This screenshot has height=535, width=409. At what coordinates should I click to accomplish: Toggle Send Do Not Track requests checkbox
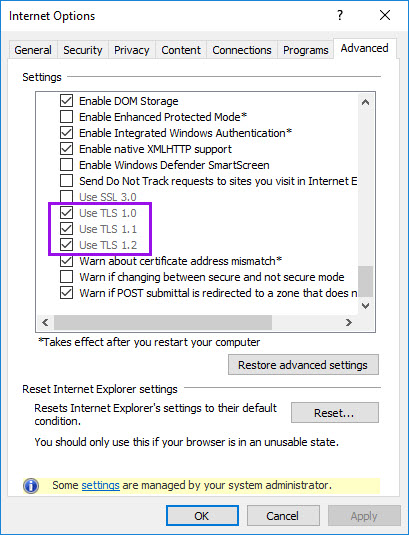coord(66,180)
